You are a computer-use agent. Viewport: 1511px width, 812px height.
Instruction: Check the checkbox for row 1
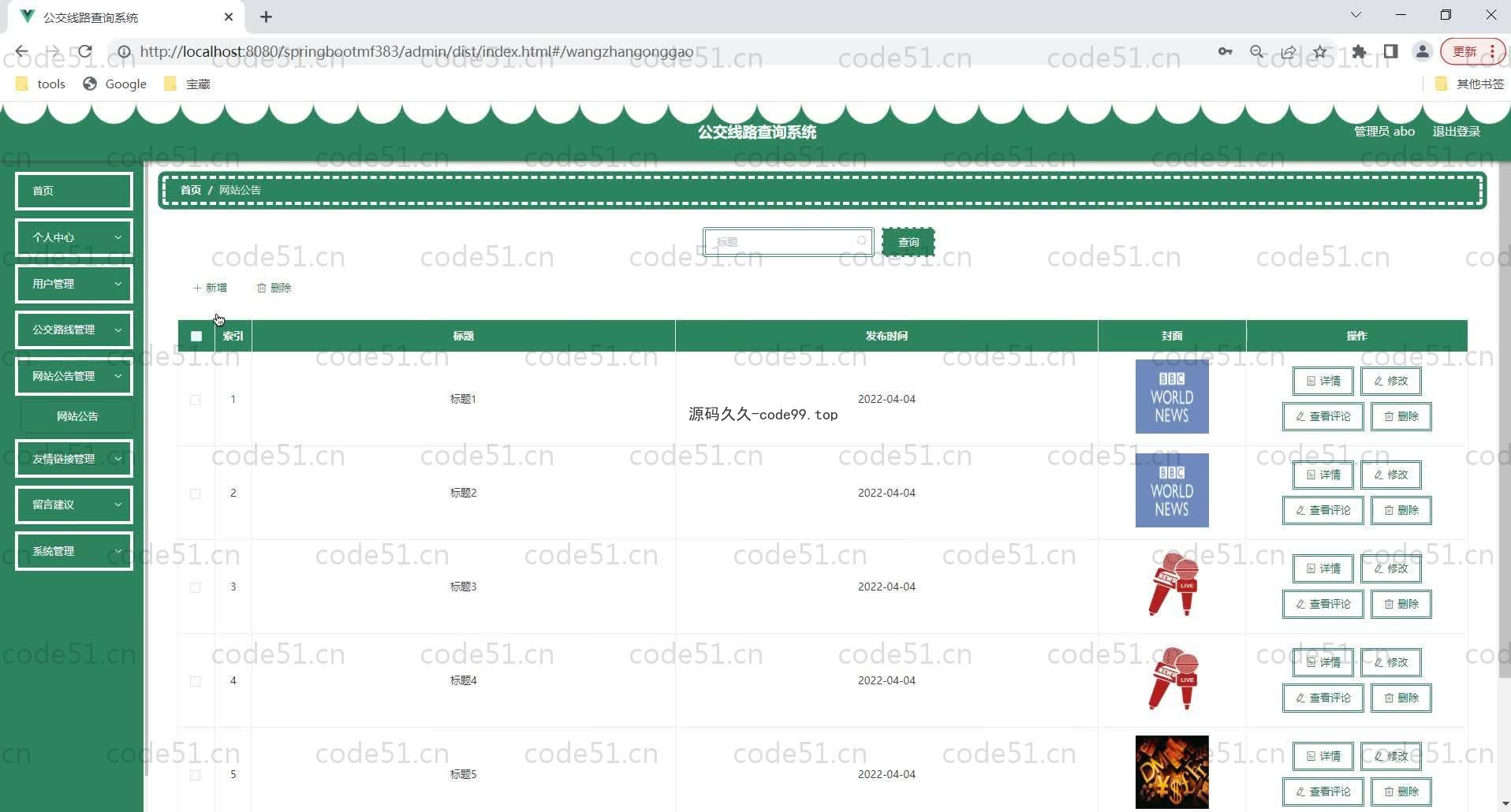(x=196, y=400)
